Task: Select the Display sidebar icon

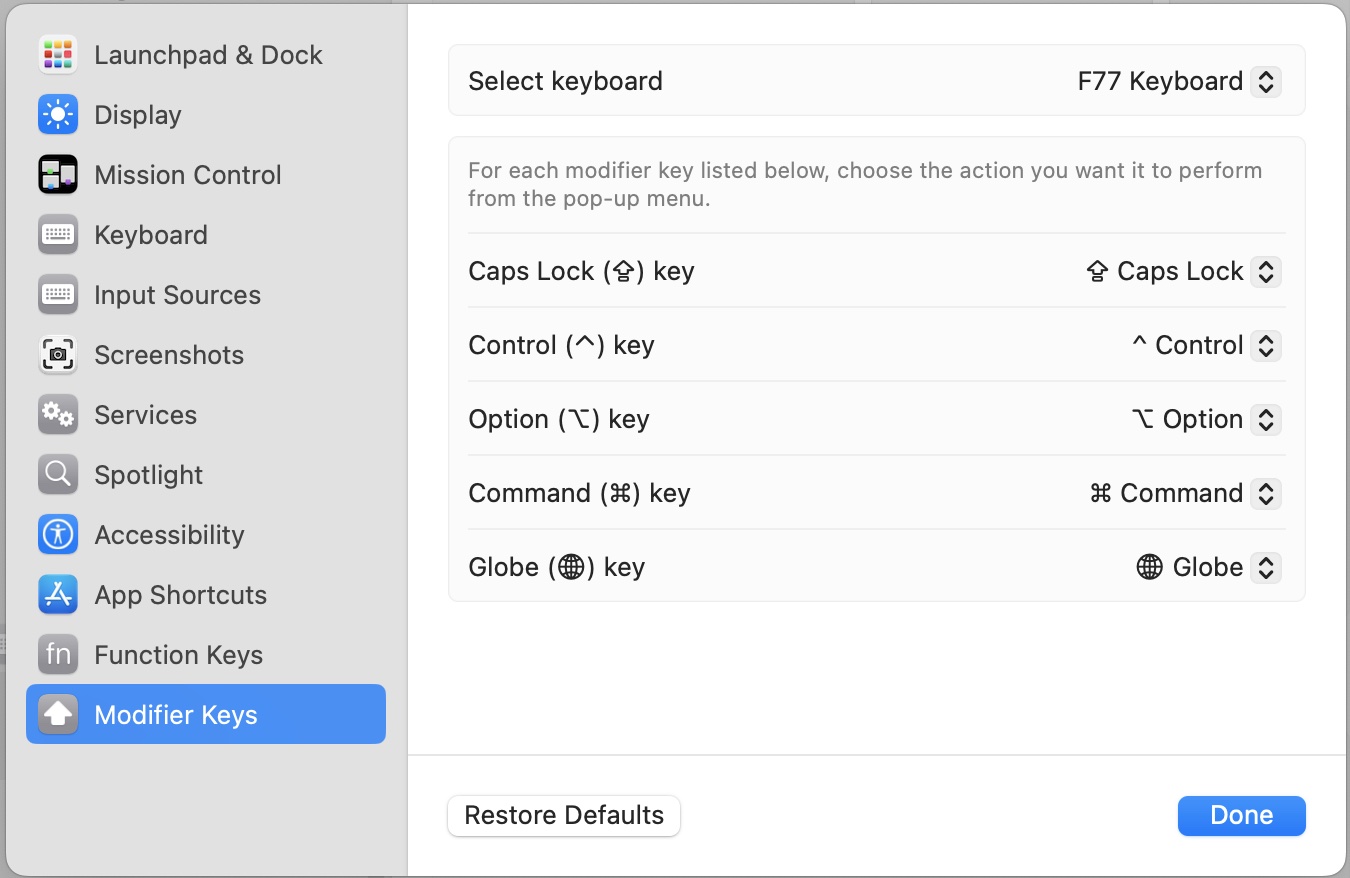Action: [57, 115]
